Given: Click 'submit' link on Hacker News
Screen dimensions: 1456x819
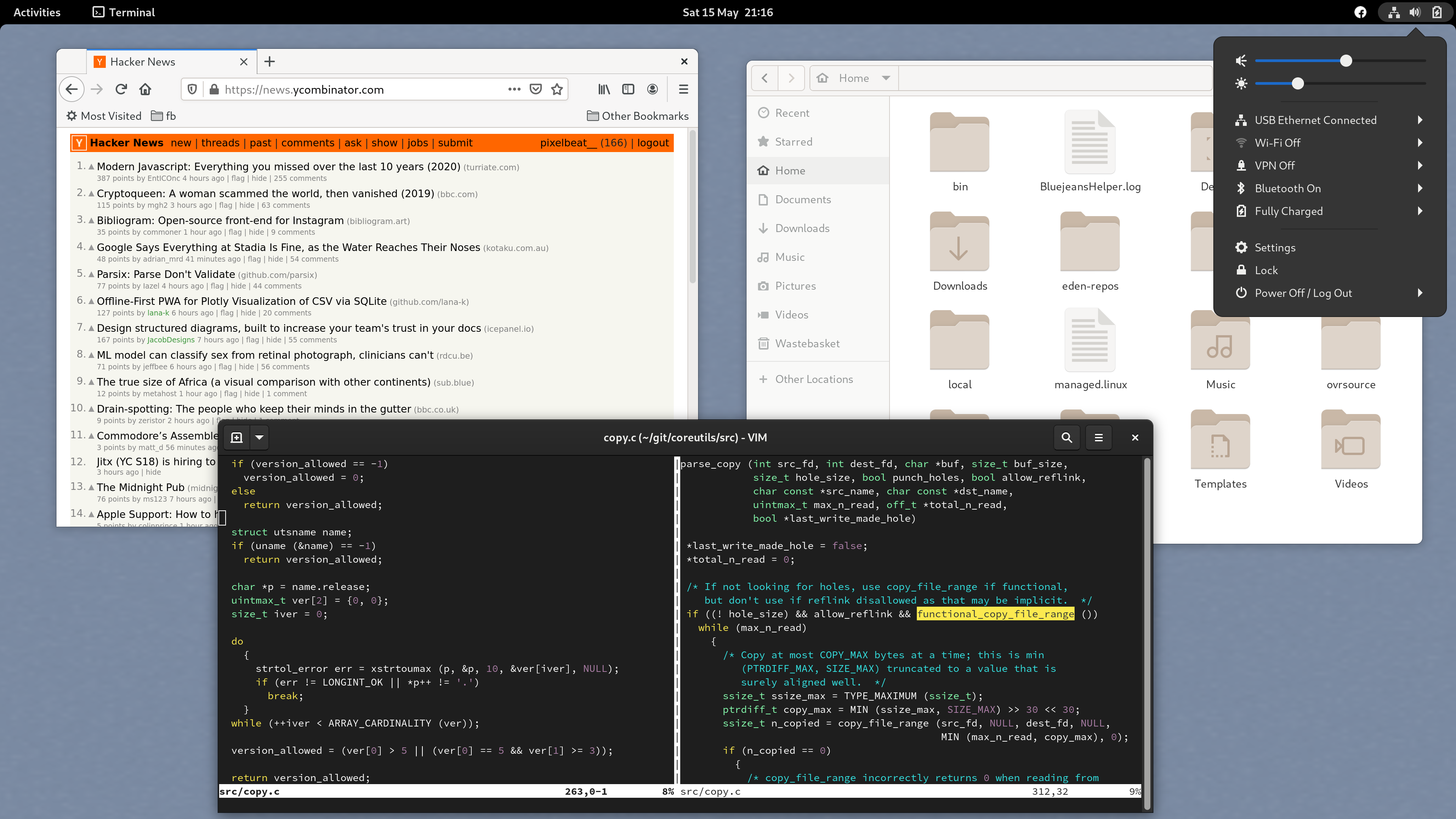Looking at the screenshot, I should [x=455, y=143].
